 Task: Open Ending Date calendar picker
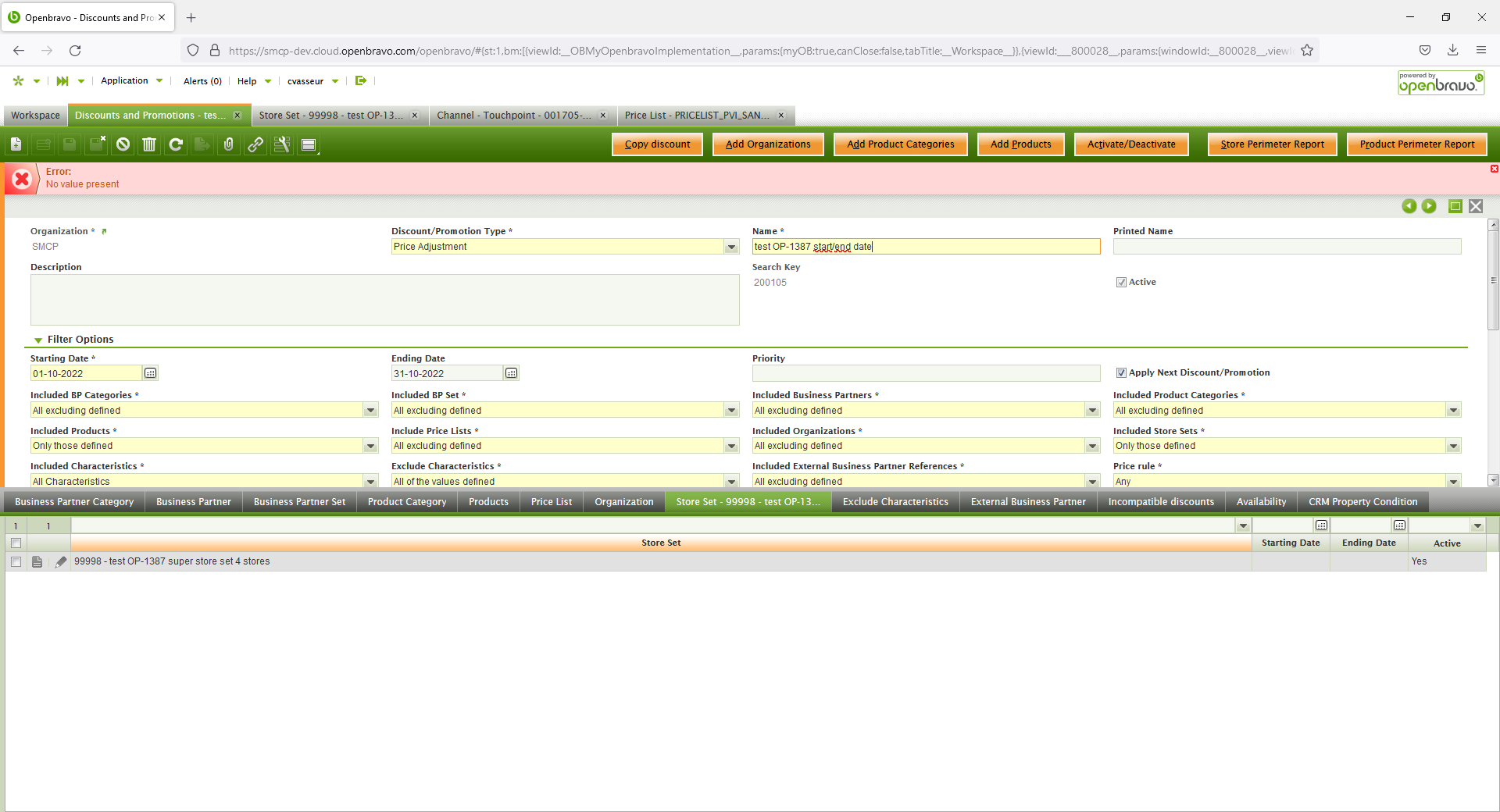pos(512,373)
